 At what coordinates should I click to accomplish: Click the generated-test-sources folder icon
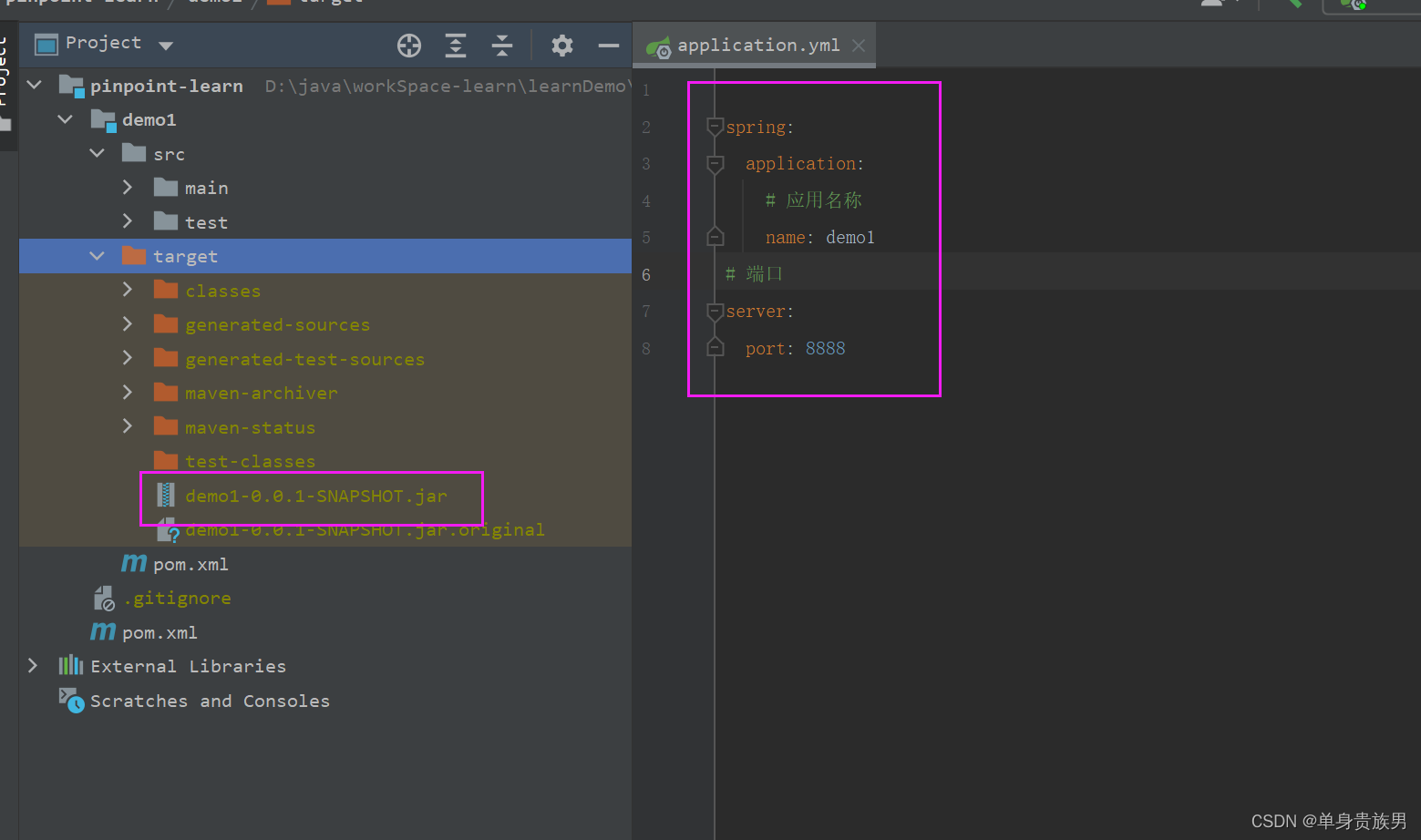[166, 358]
